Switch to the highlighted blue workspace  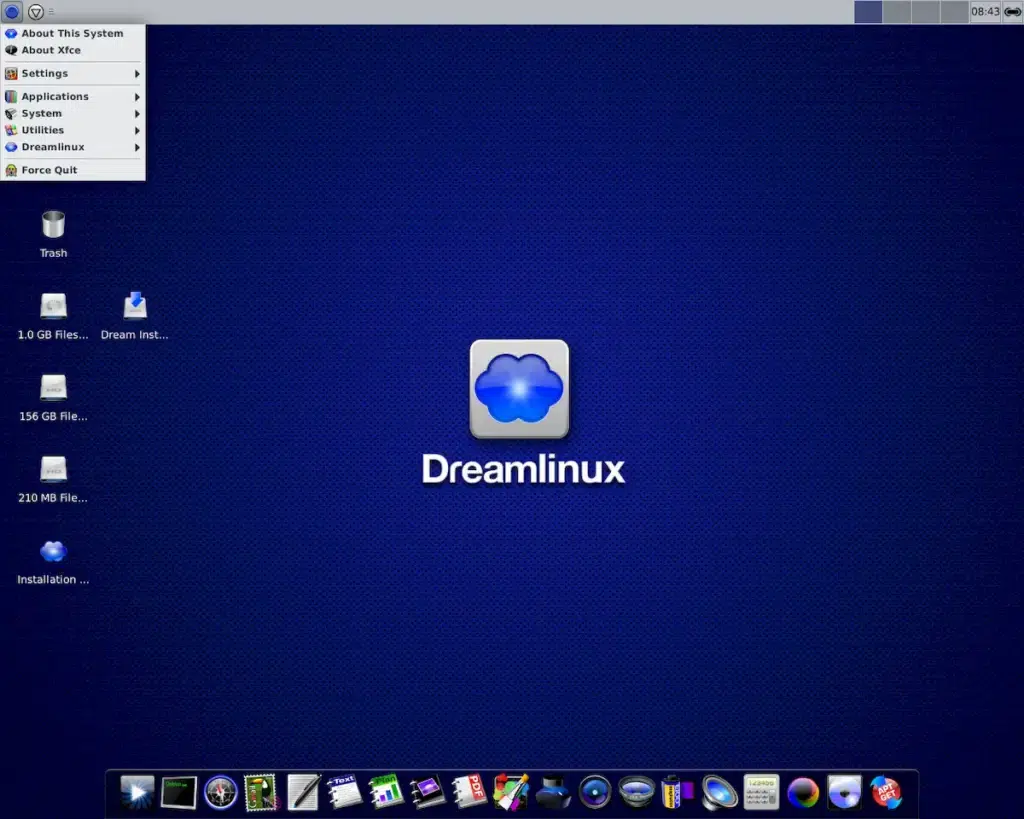(x=868, y=12)
